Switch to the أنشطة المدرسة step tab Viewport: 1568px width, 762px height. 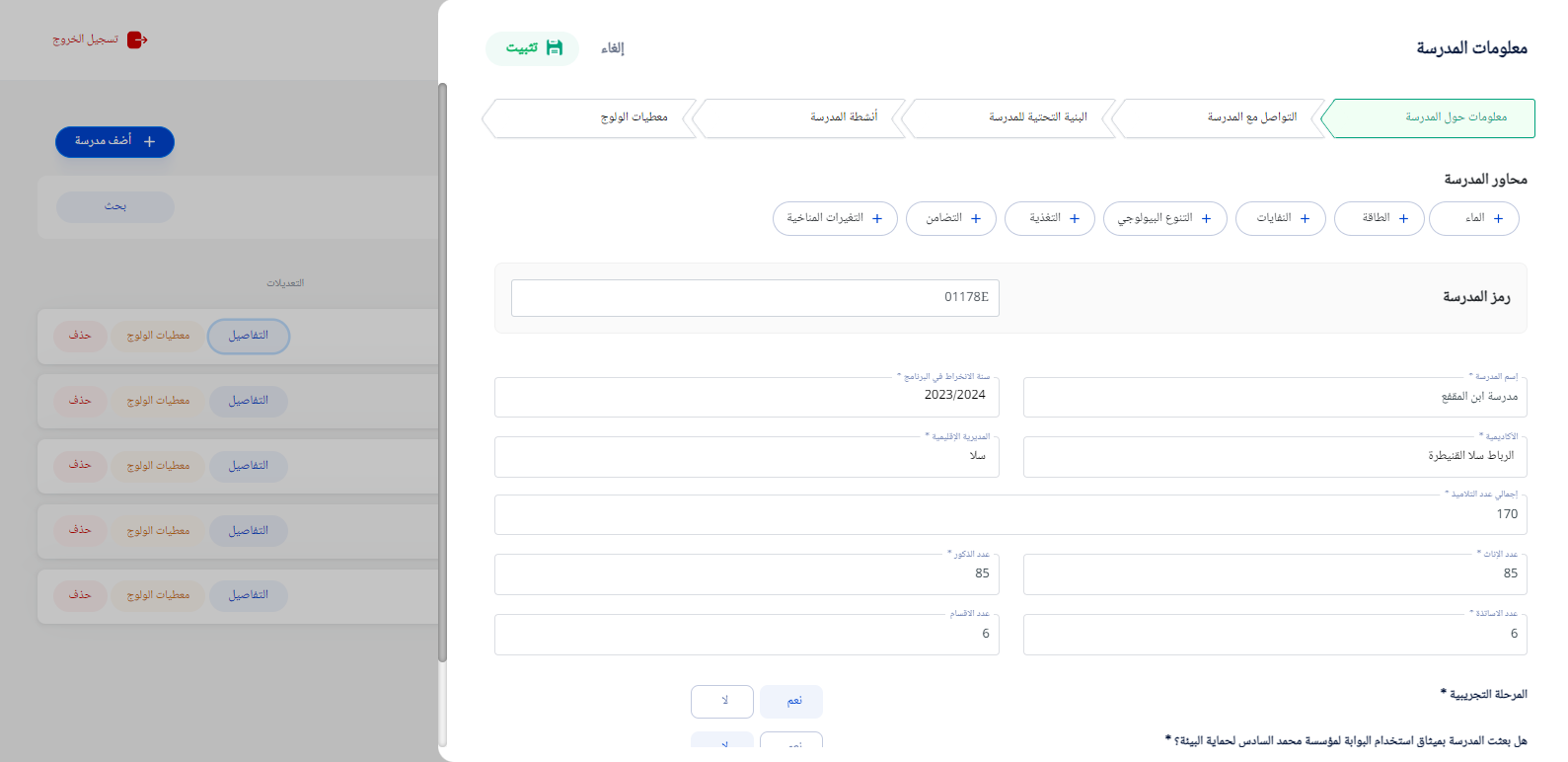[x=801, y=117]
